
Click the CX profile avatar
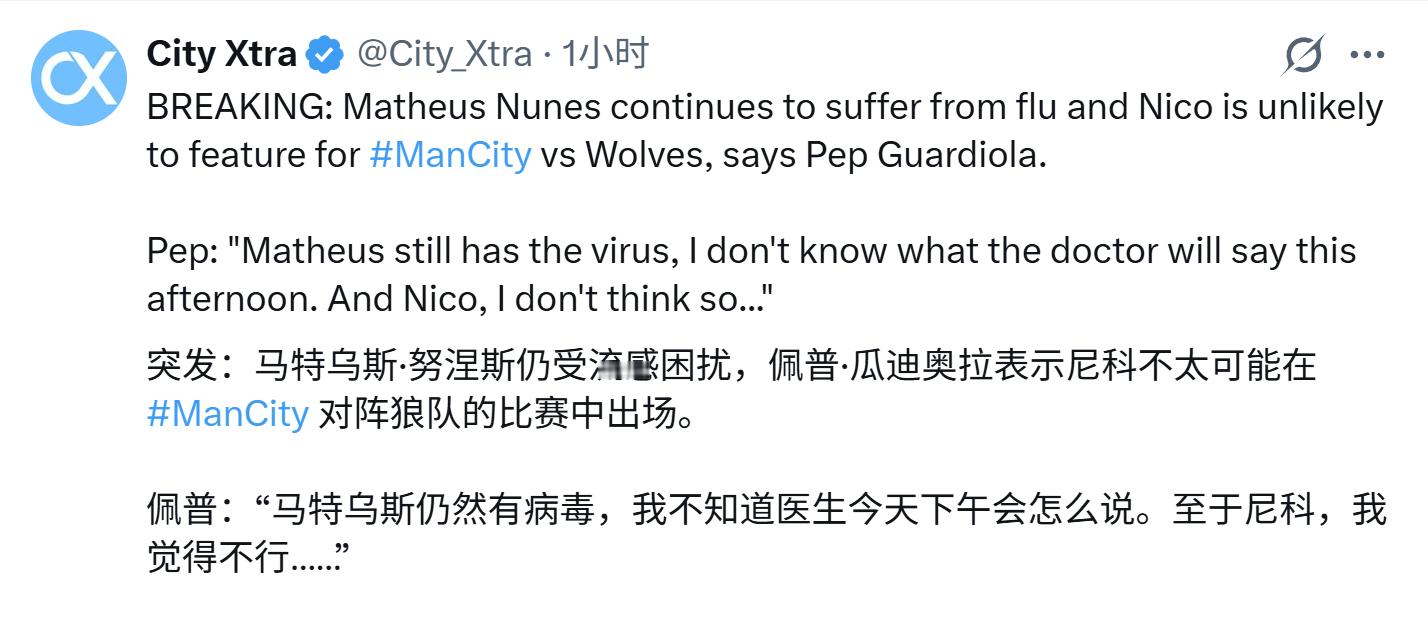(x=78, y=69)
